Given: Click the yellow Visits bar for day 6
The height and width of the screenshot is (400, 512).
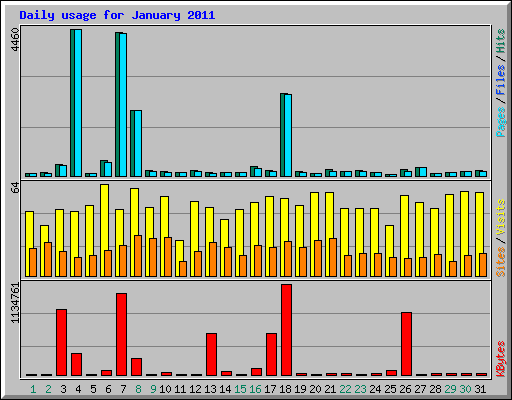Looking at the screenshot, I should tap(104, 230).
